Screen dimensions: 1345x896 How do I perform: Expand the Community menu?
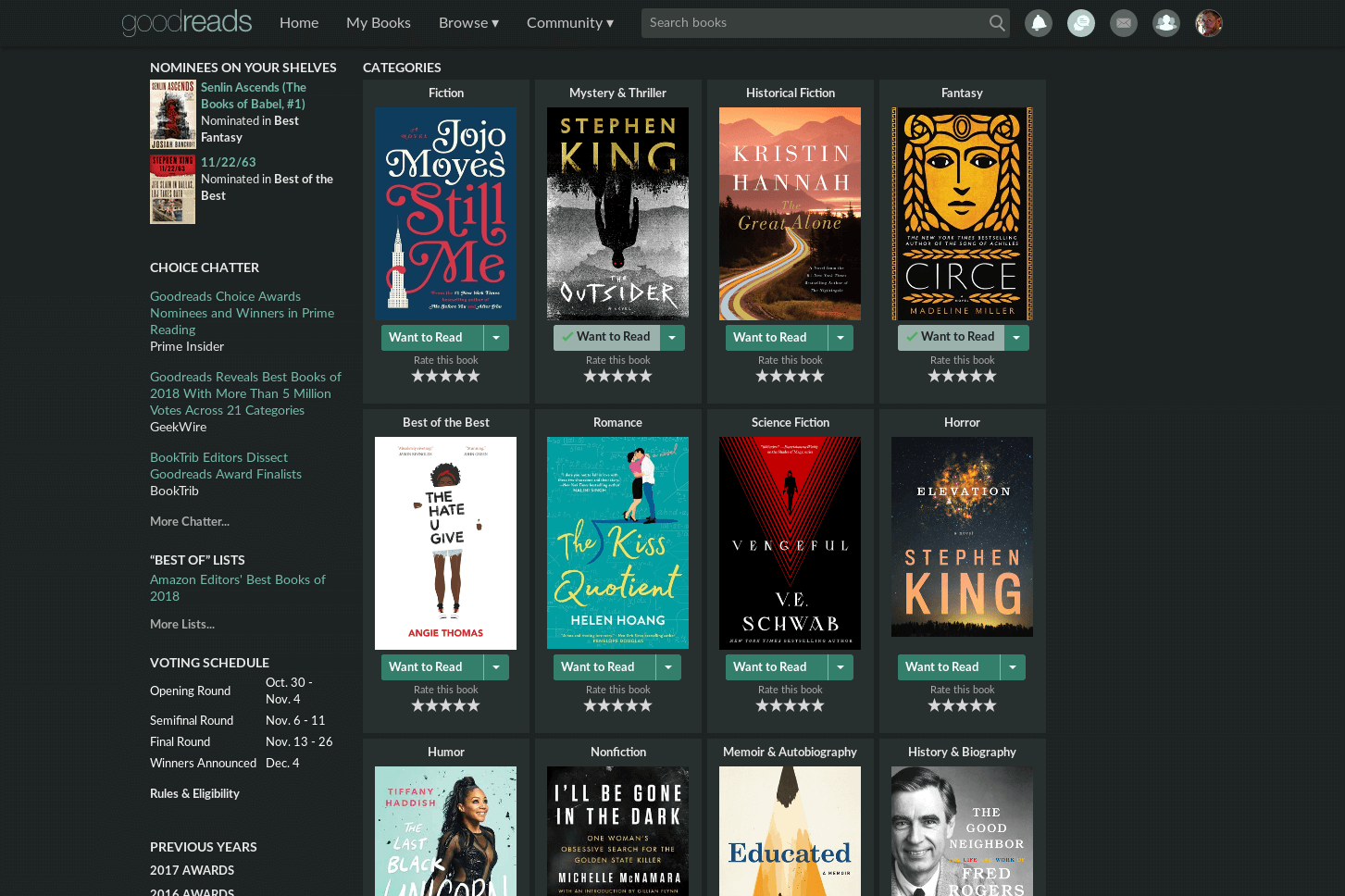click(570, 23)
